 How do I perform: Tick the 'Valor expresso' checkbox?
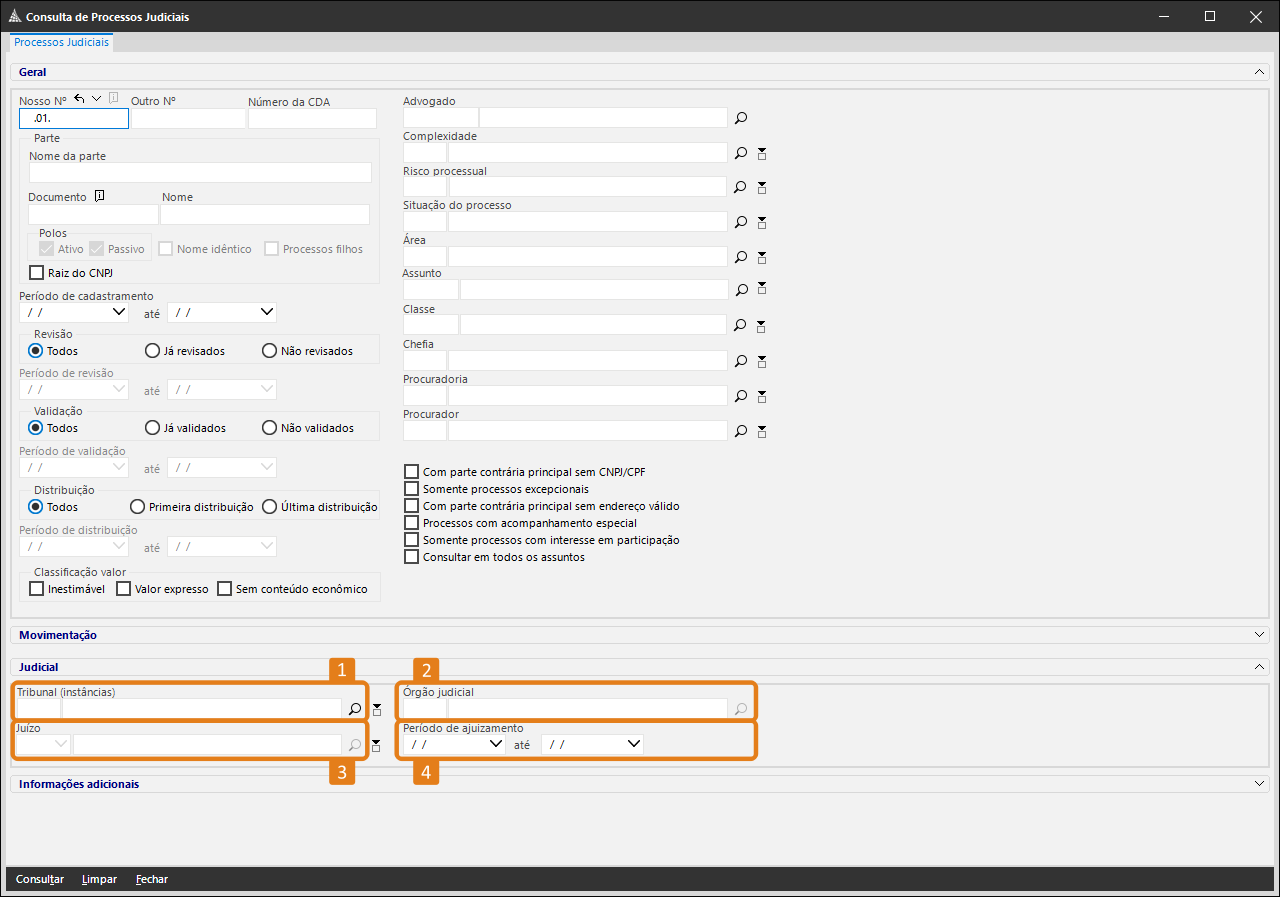(x=124, y=589)
